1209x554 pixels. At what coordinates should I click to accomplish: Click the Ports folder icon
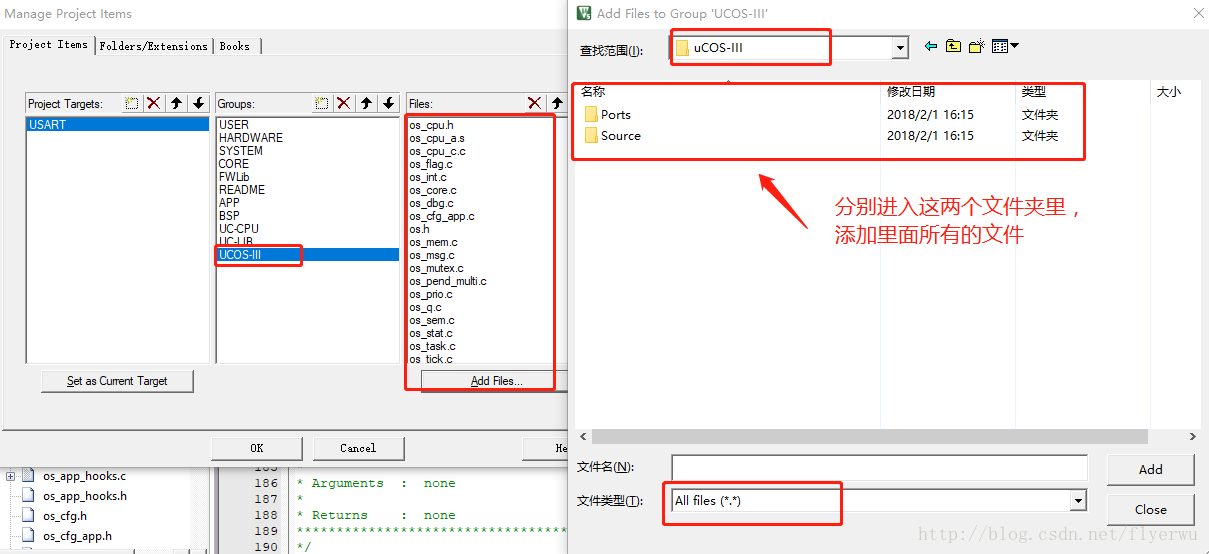591,114
